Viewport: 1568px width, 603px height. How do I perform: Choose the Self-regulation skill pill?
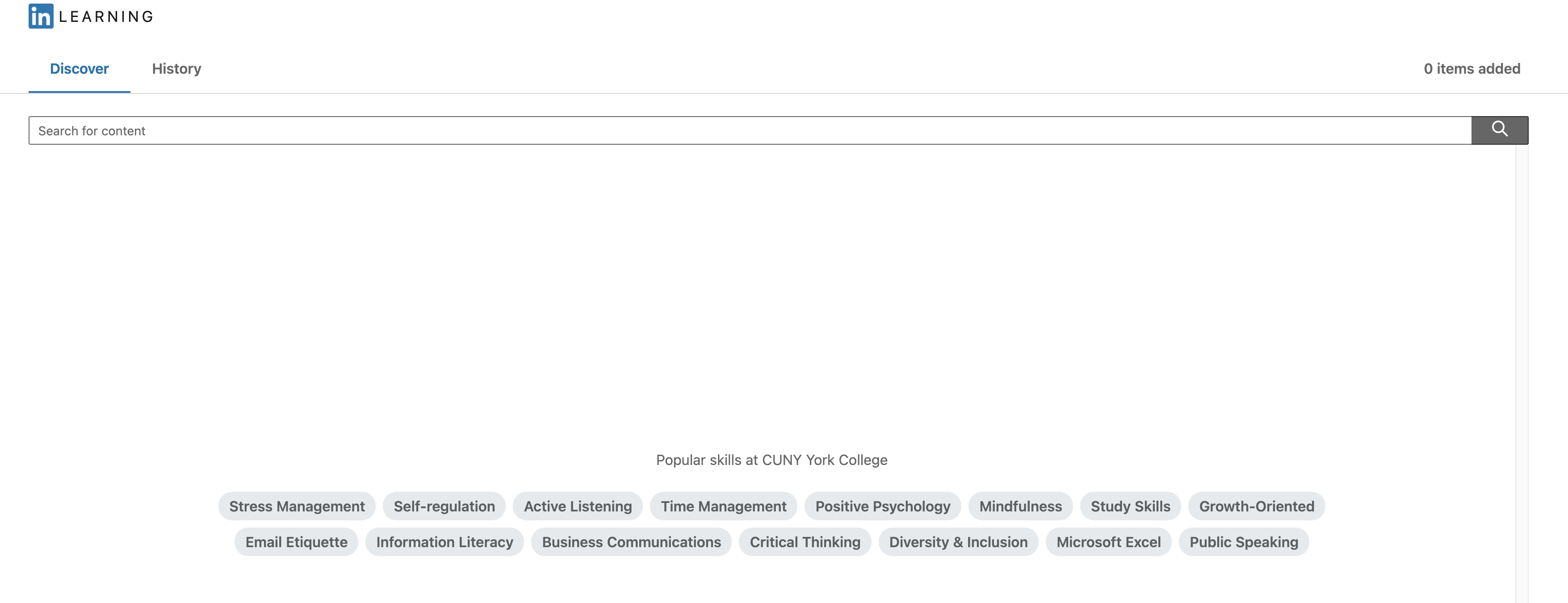click(x=444, y=506)
